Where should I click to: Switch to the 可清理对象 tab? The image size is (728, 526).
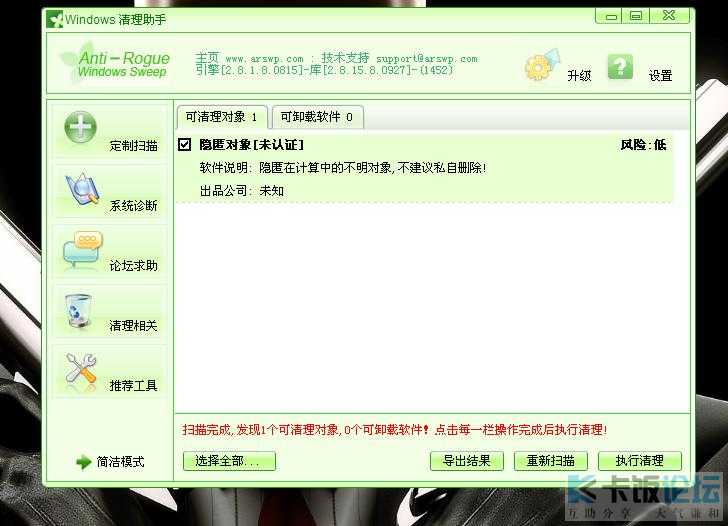point(221,117)
